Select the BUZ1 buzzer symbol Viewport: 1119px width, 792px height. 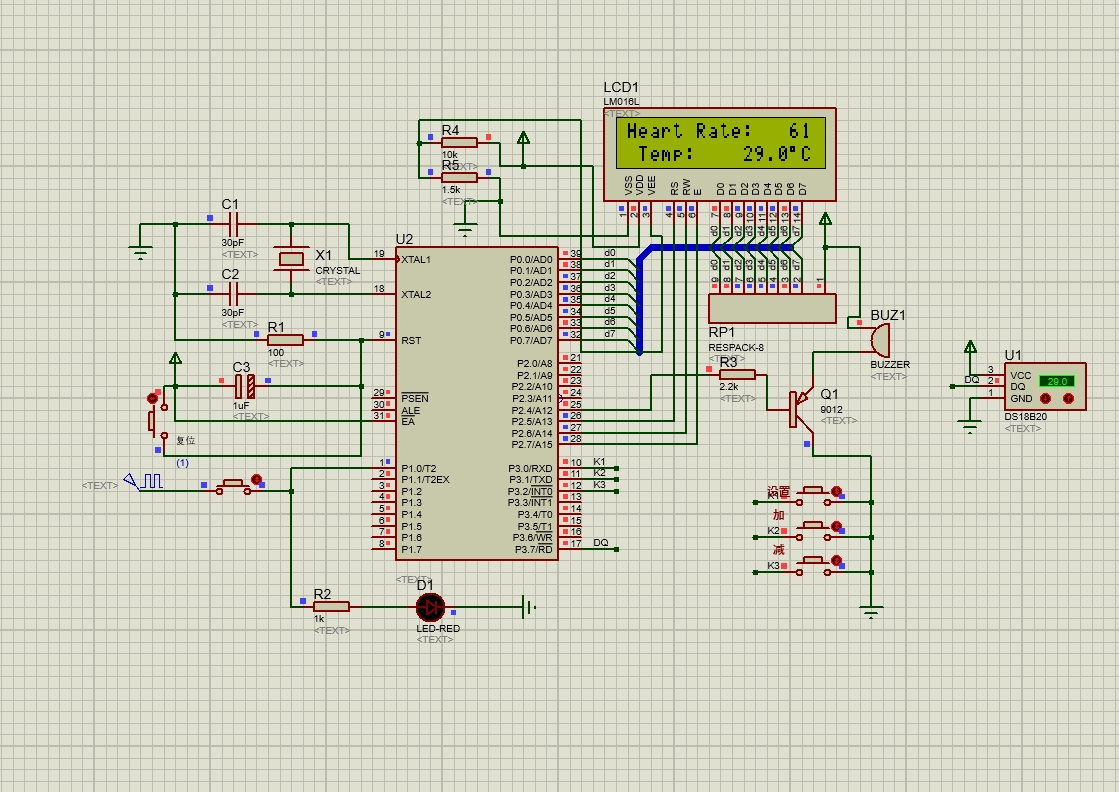coord(879,340)
